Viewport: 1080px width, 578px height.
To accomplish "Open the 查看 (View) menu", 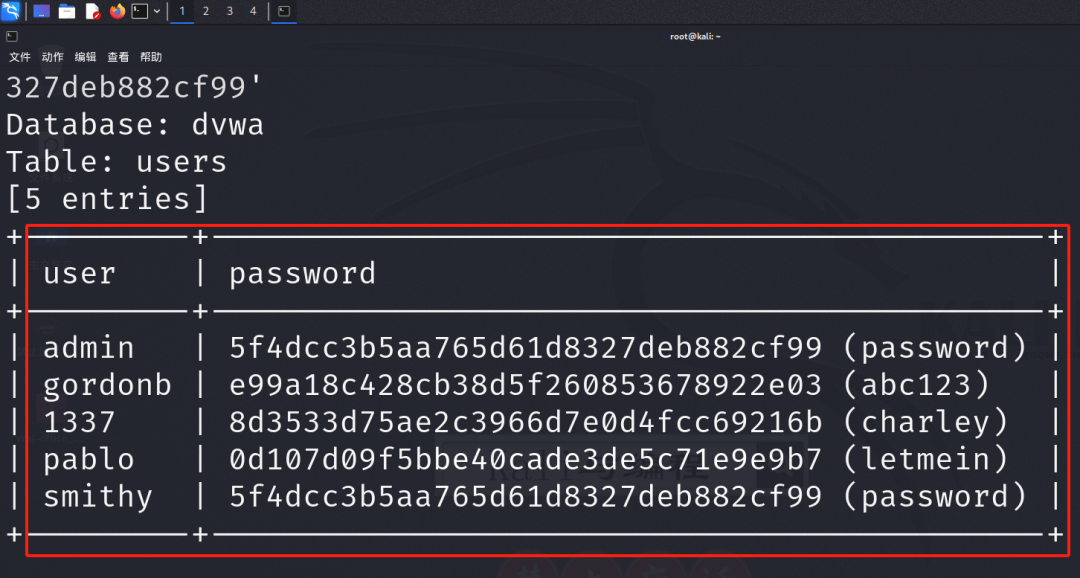I will (118, 57).
